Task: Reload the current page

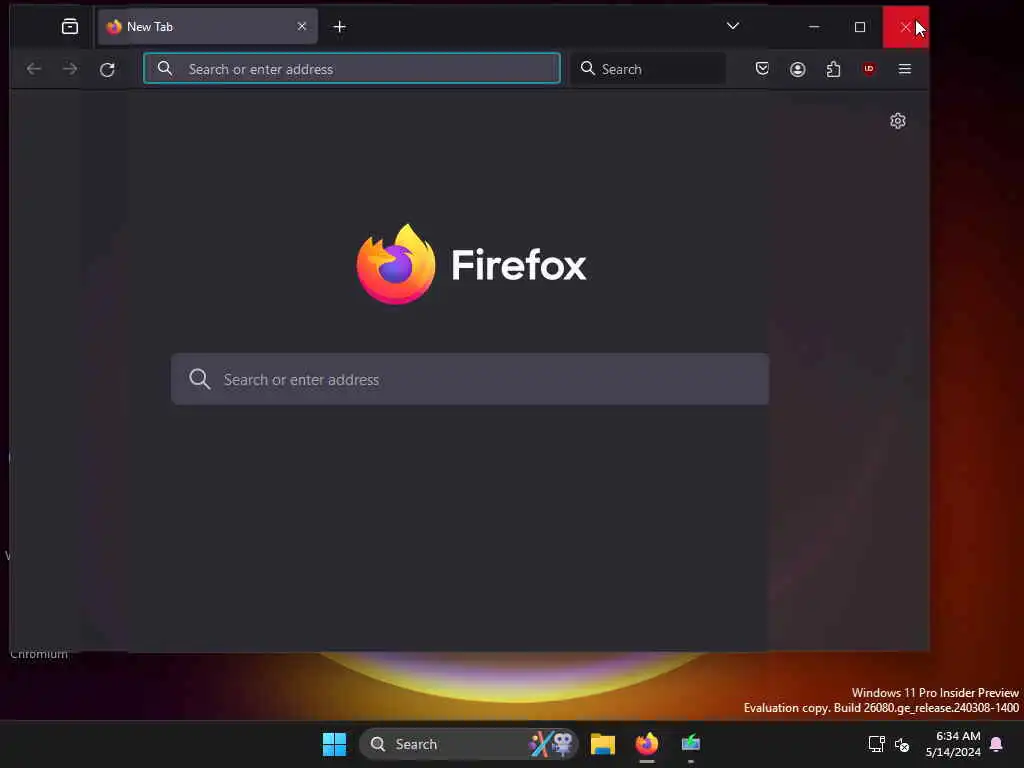Action: pyautogui.click(x=107, y=69)
